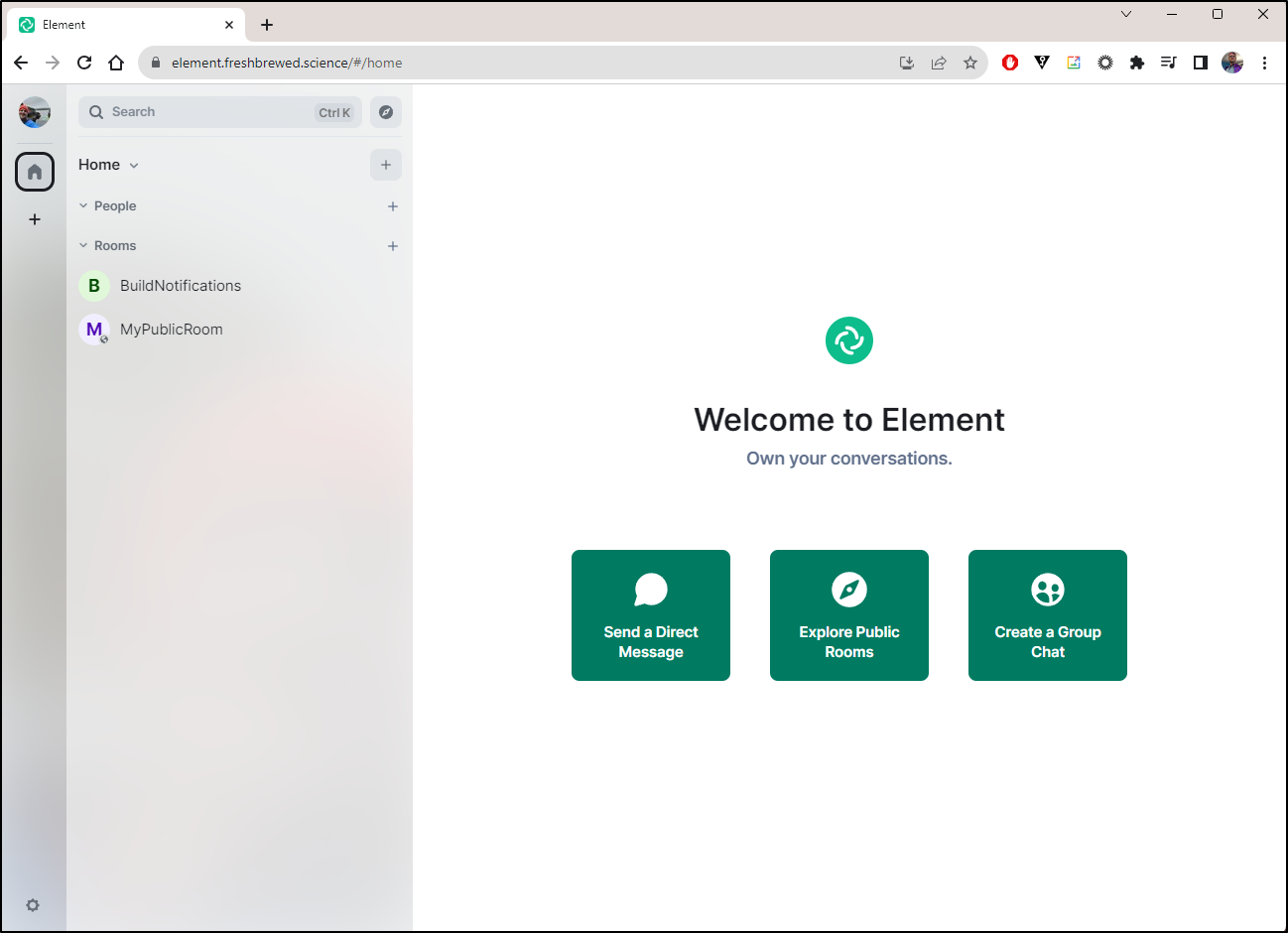This screenshot has width=1288, height=933.
Task: Select the Element browser tab
Action: click(128, 25)
